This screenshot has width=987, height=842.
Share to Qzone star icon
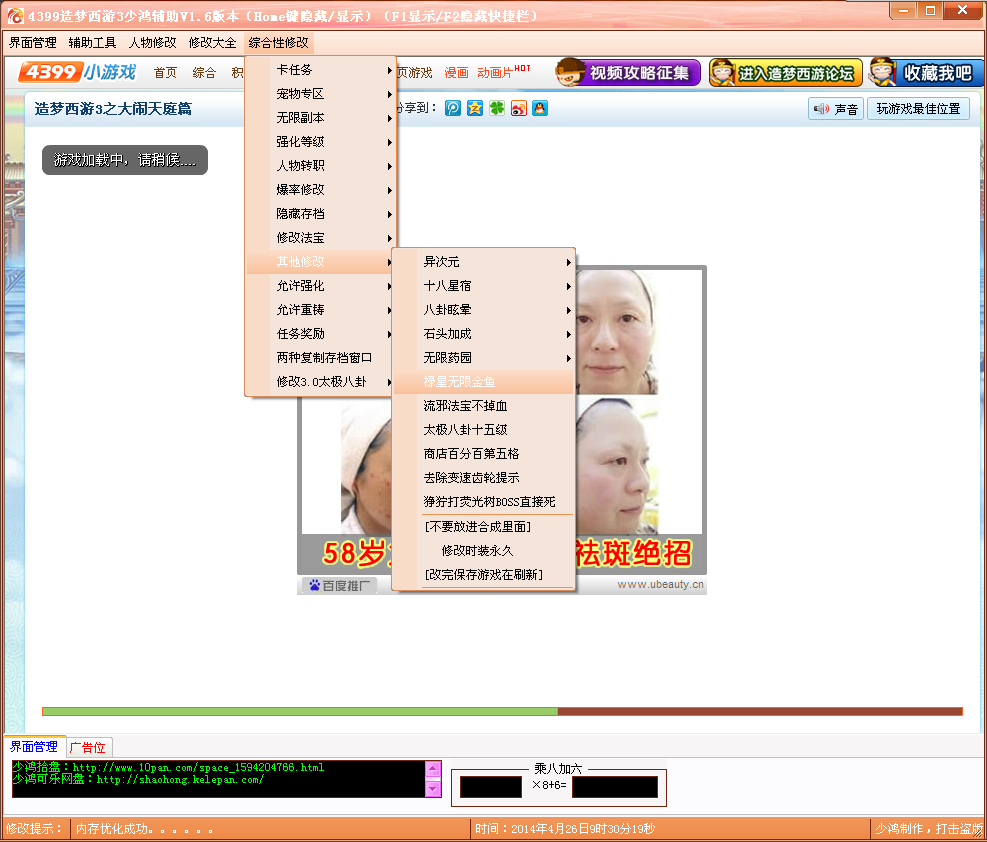click(475, 108)
